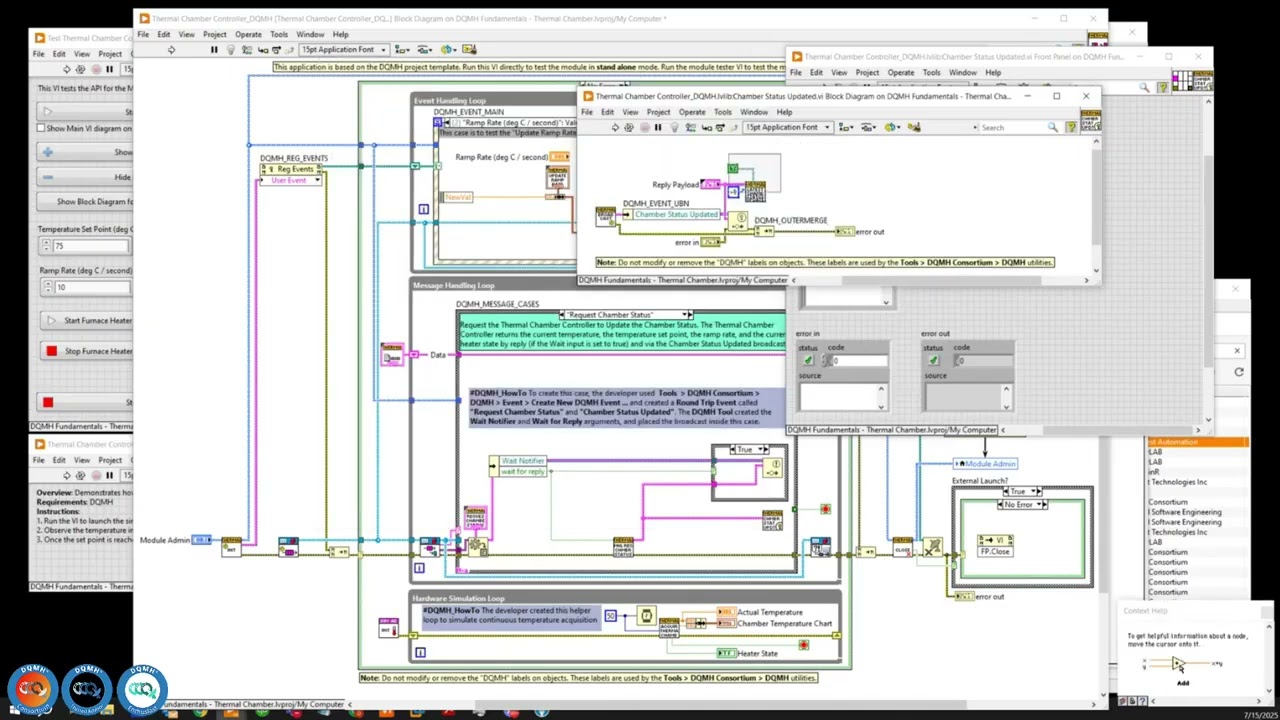The width and height of the screenshot is (1280, 720).
Task: Click the Run arrow in the lower-left Overview window
Action: pos(67,476)
